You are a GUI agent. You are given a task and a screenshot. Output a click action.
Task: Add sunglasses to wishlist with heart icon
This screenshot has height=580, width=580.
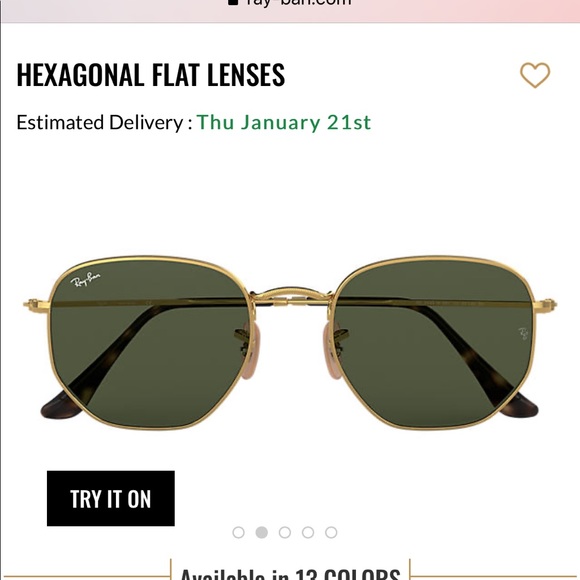pyautogui.click(x=535, y=75)
